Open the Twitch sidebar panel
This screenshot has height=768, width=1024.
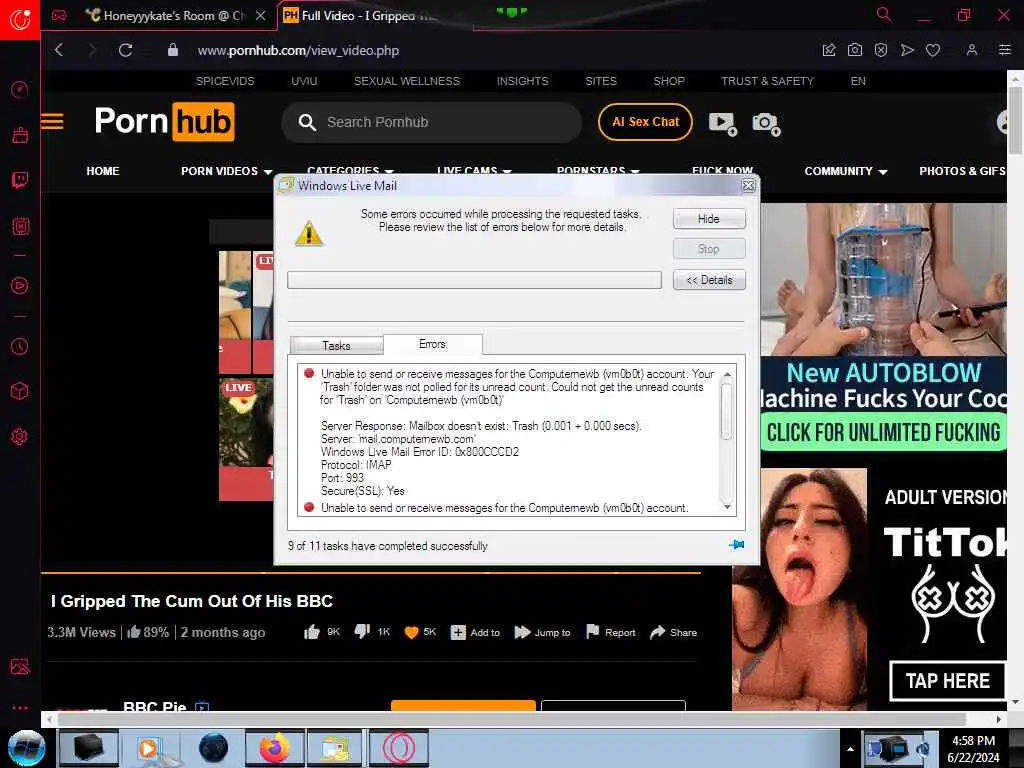20,180
